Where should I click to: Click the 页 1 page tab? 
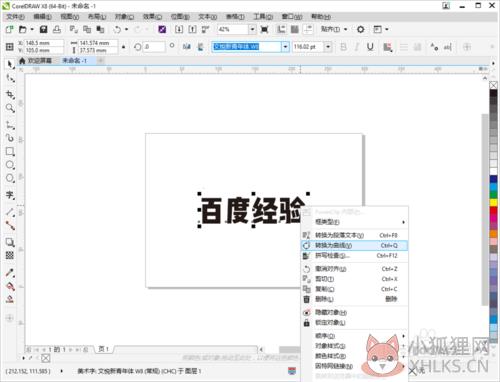[104, 349]
